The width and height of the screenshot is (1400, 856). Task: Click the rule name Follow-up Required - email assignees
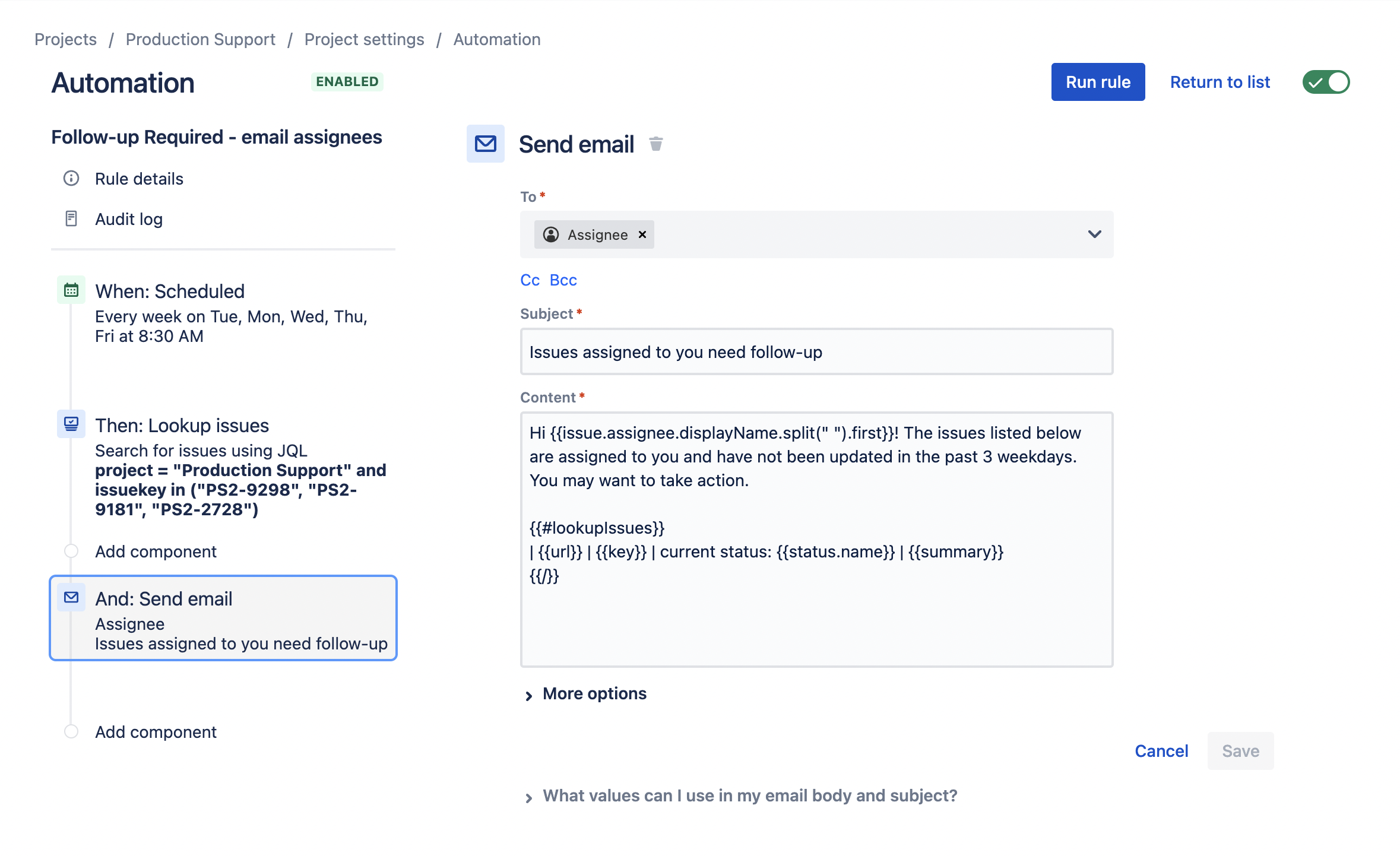[x=217, y=137]
